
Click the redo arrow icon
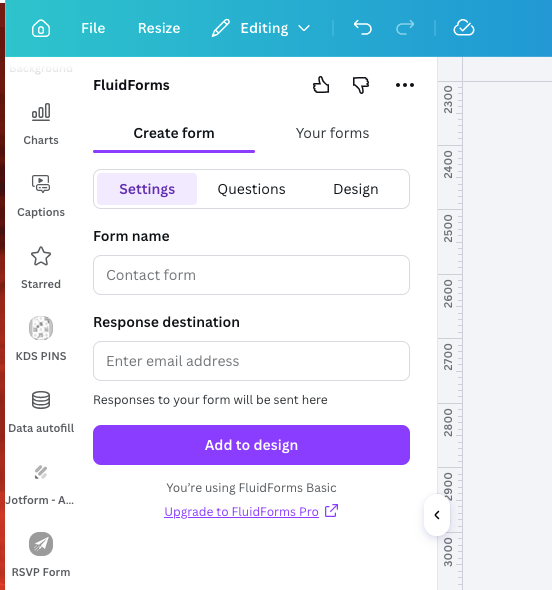click(405, 28)
